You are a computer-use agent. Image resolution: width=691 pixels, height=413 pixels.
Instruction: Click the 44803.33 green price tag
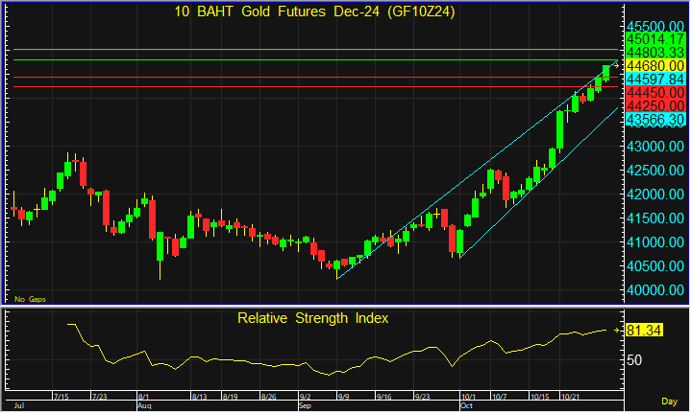[x=654, y=52]
